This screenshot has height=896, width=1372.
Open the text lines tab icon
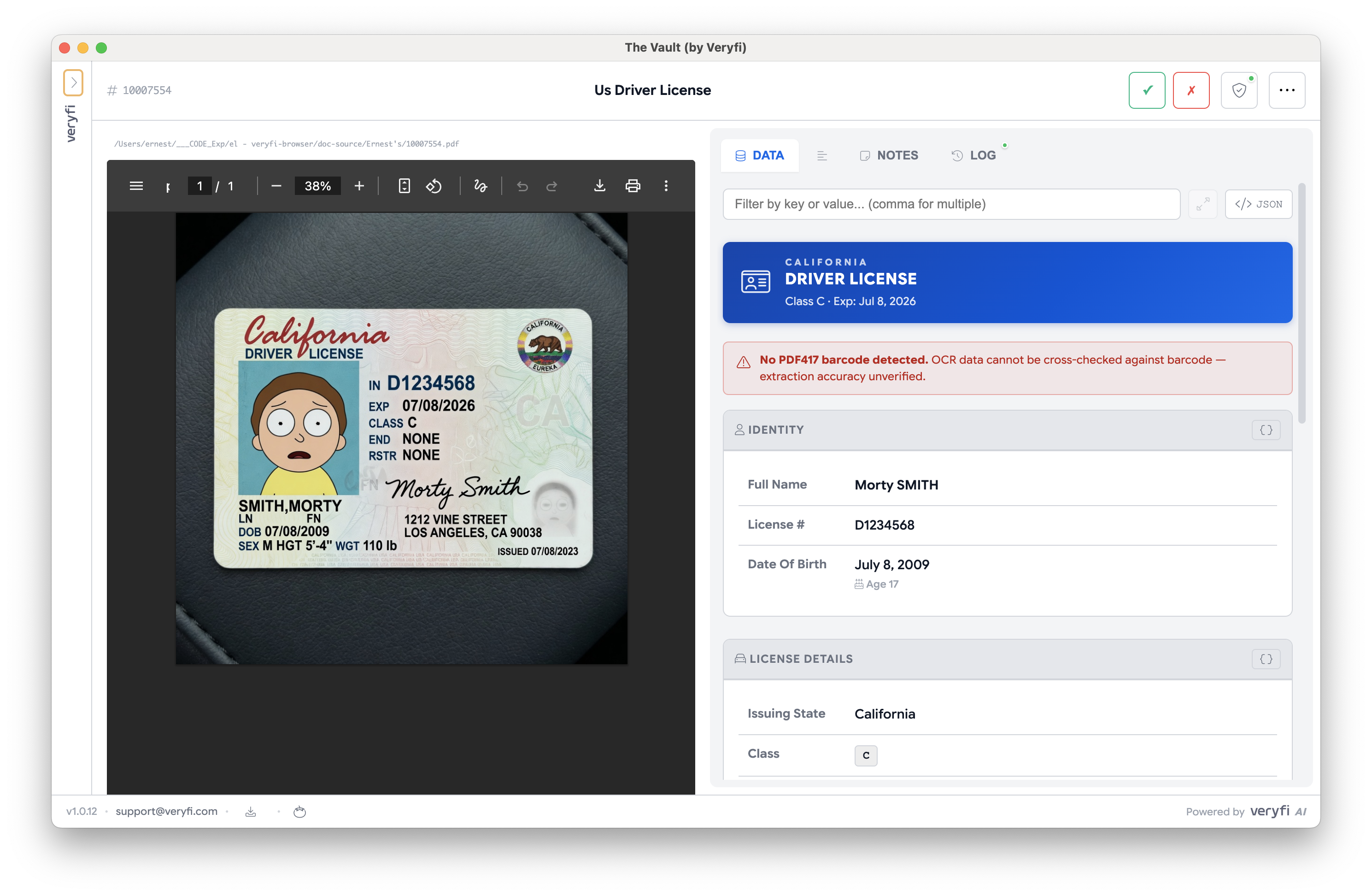(x=822, y=156)
